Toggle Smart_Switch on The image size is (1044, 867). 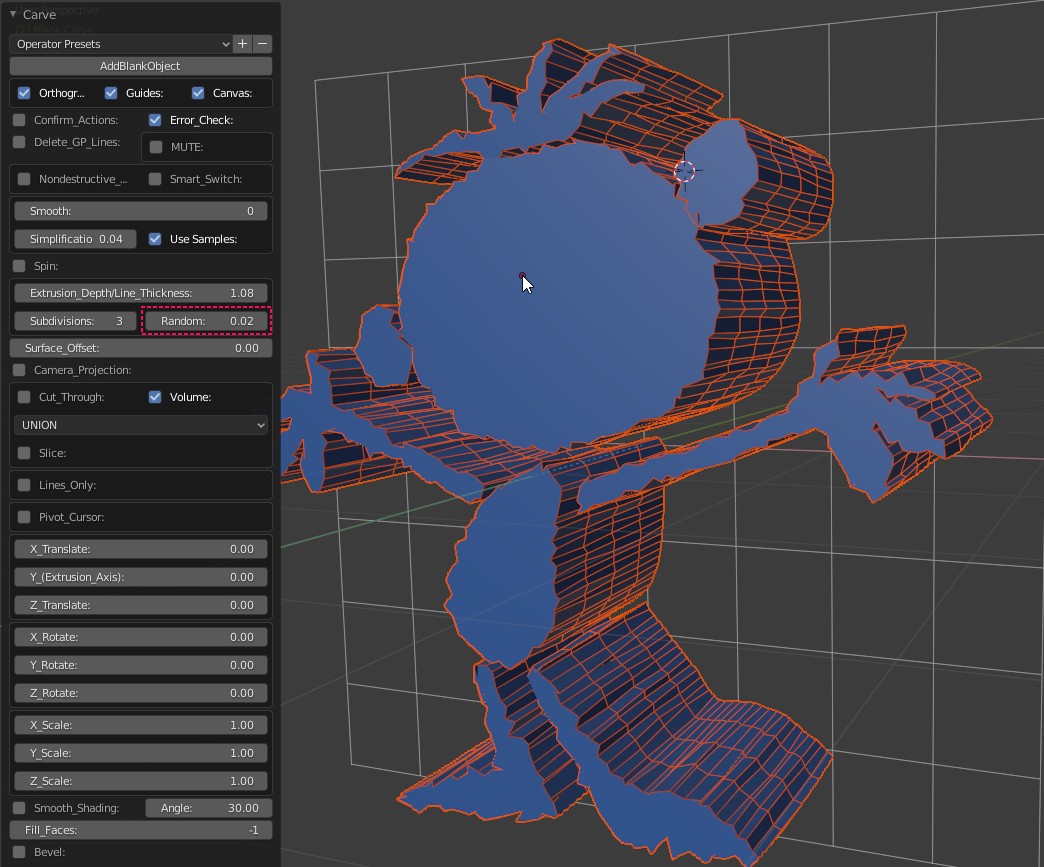click(x=155, y=179)
